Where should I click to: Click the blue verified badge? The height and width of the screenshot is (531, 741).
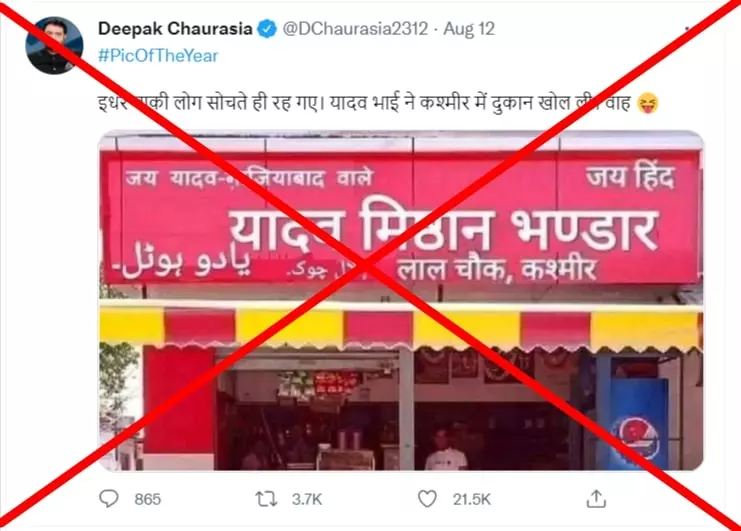267,29
